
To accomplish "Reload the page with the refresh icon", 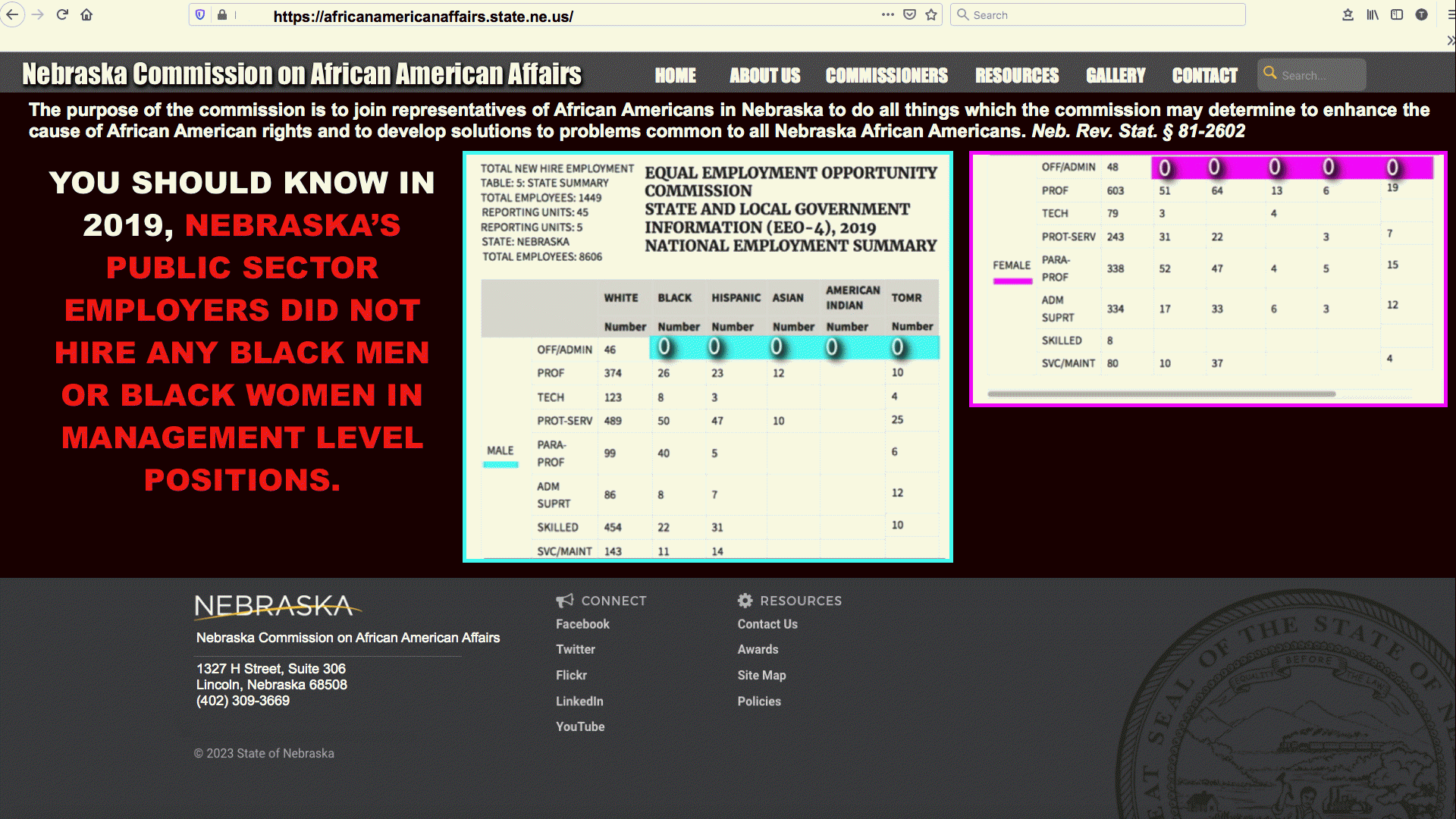I will [x=62, y=14].
